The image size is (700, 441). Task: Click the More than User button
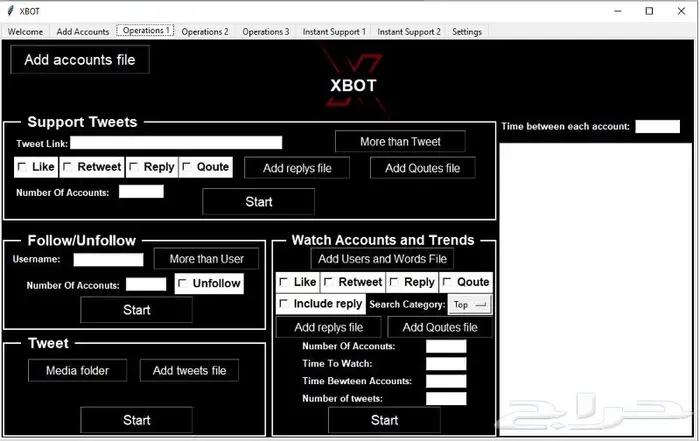click(206, 259)
